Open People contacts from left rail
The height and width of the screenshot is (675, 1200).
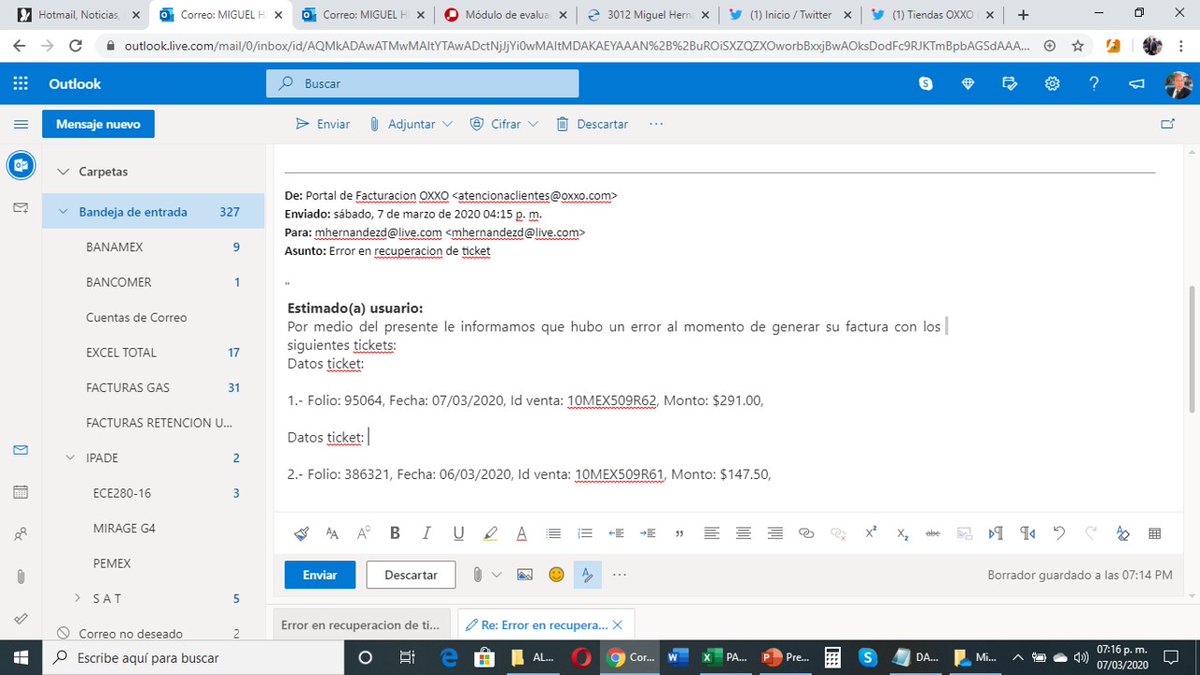tap(21, 534)
